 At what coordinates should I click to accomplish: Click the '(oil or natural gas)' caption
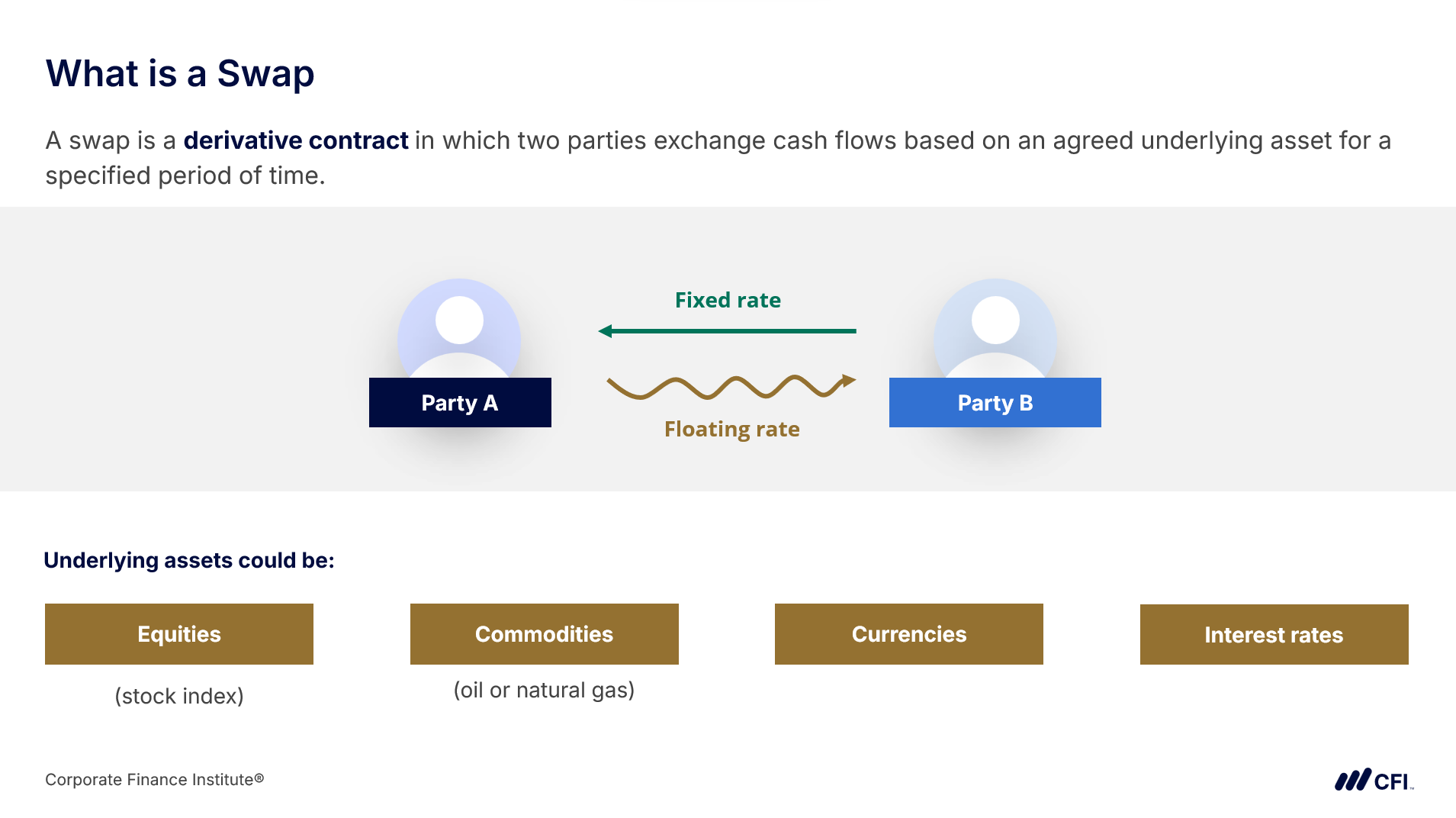point(544,690)
